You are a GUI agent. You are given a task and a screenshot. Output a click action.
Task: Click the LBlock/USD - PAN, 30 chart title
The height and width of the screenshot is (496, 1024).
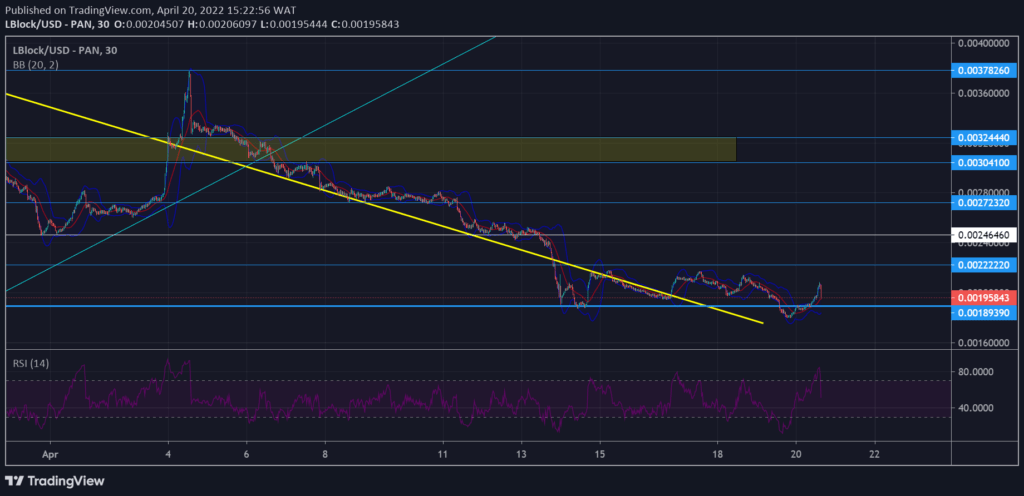coord(65,50)
